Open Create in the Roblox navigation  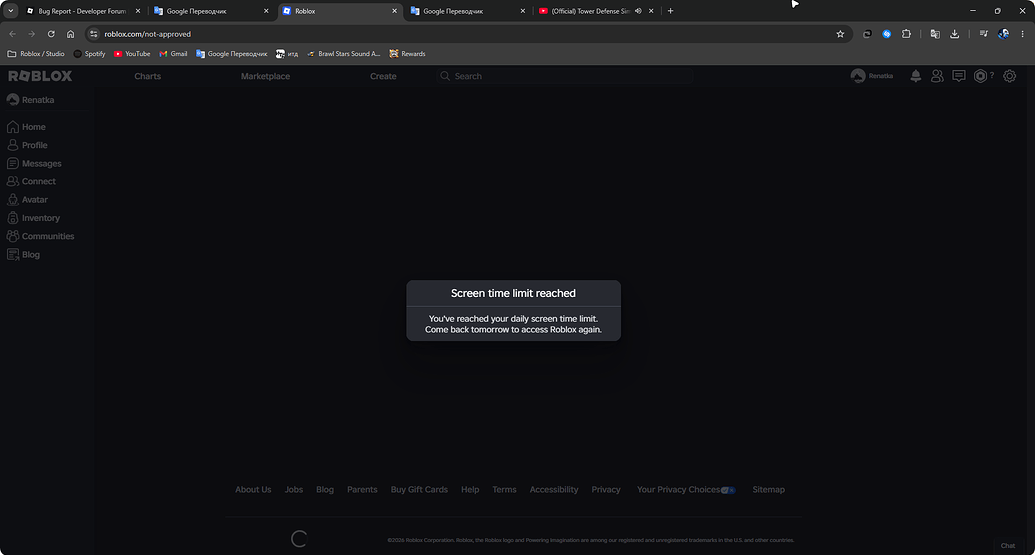pyautogui.click(x=383, y=76)
